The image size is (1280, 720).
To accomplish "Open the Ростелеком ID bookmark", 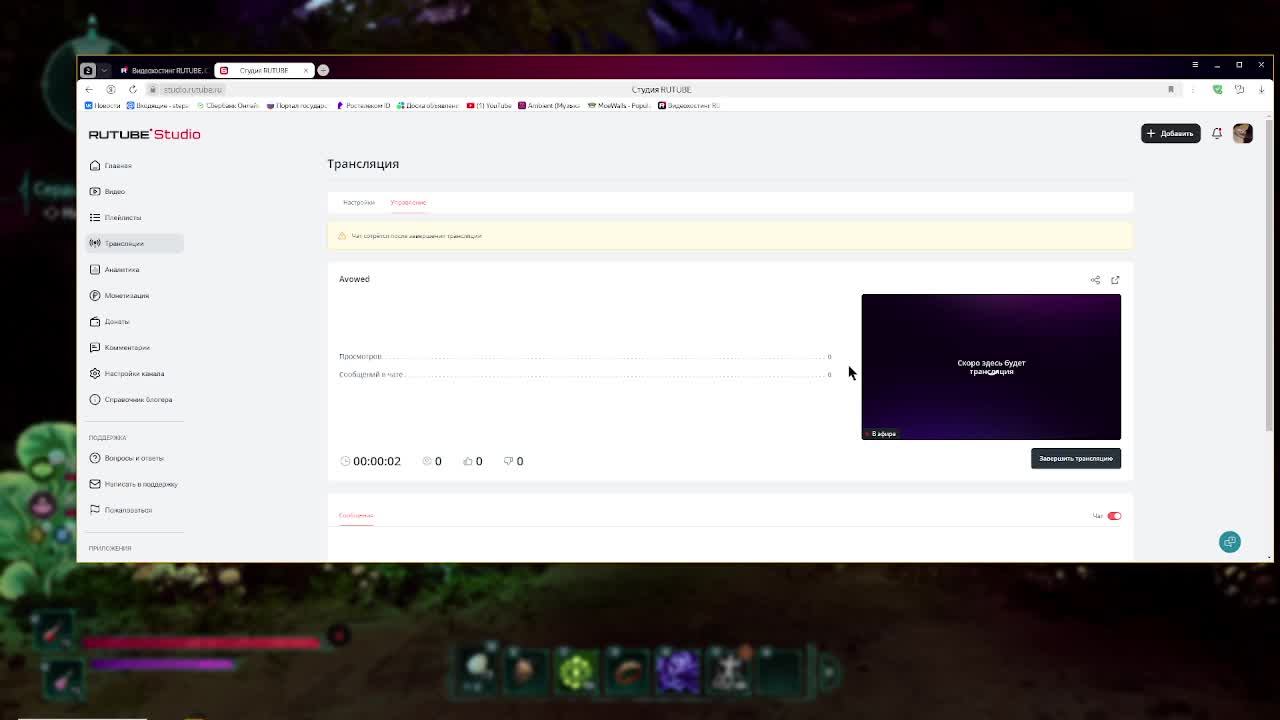I will tap(364, 105).
